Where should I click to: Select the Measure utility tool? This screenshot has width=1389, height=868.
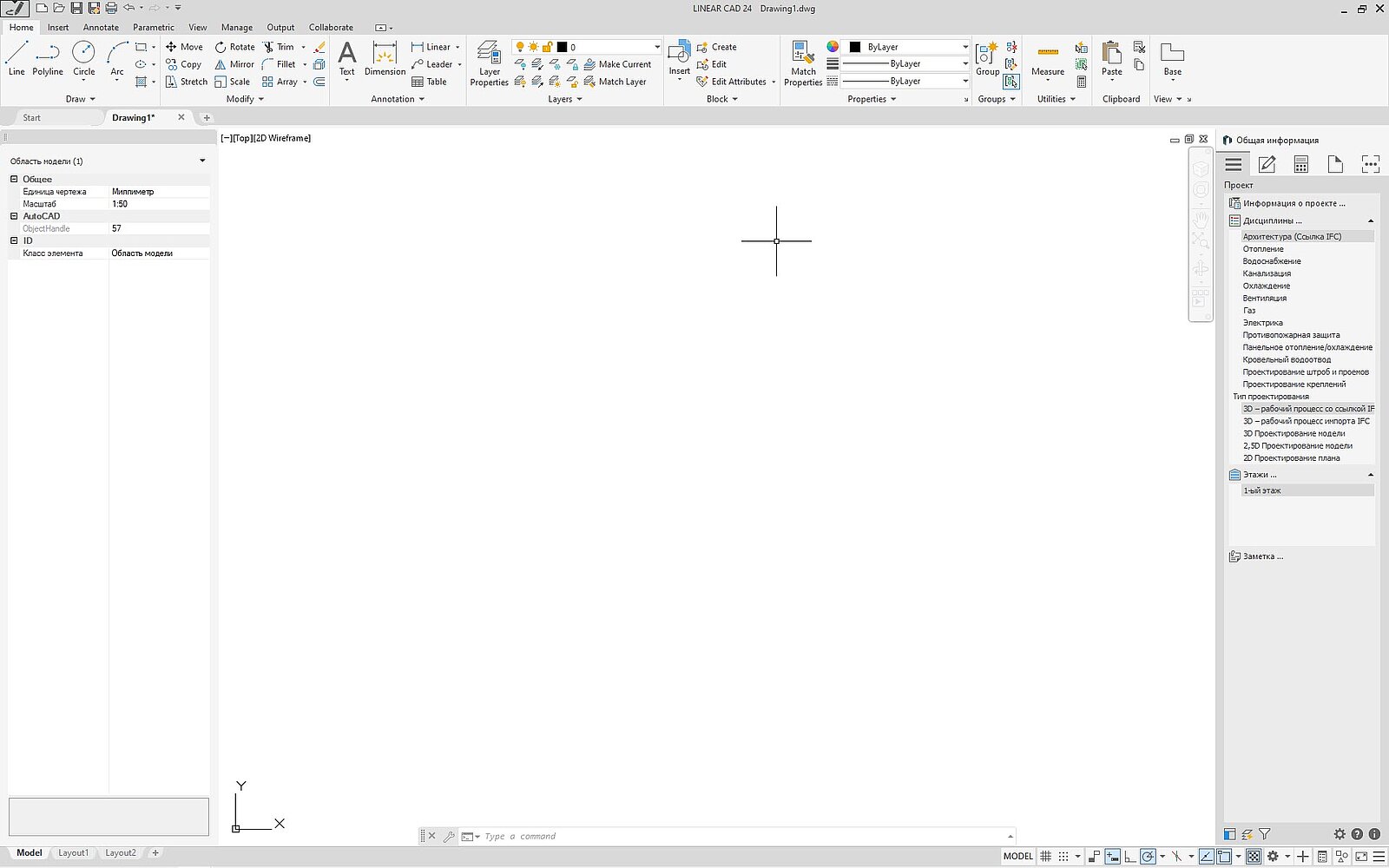1047,59
